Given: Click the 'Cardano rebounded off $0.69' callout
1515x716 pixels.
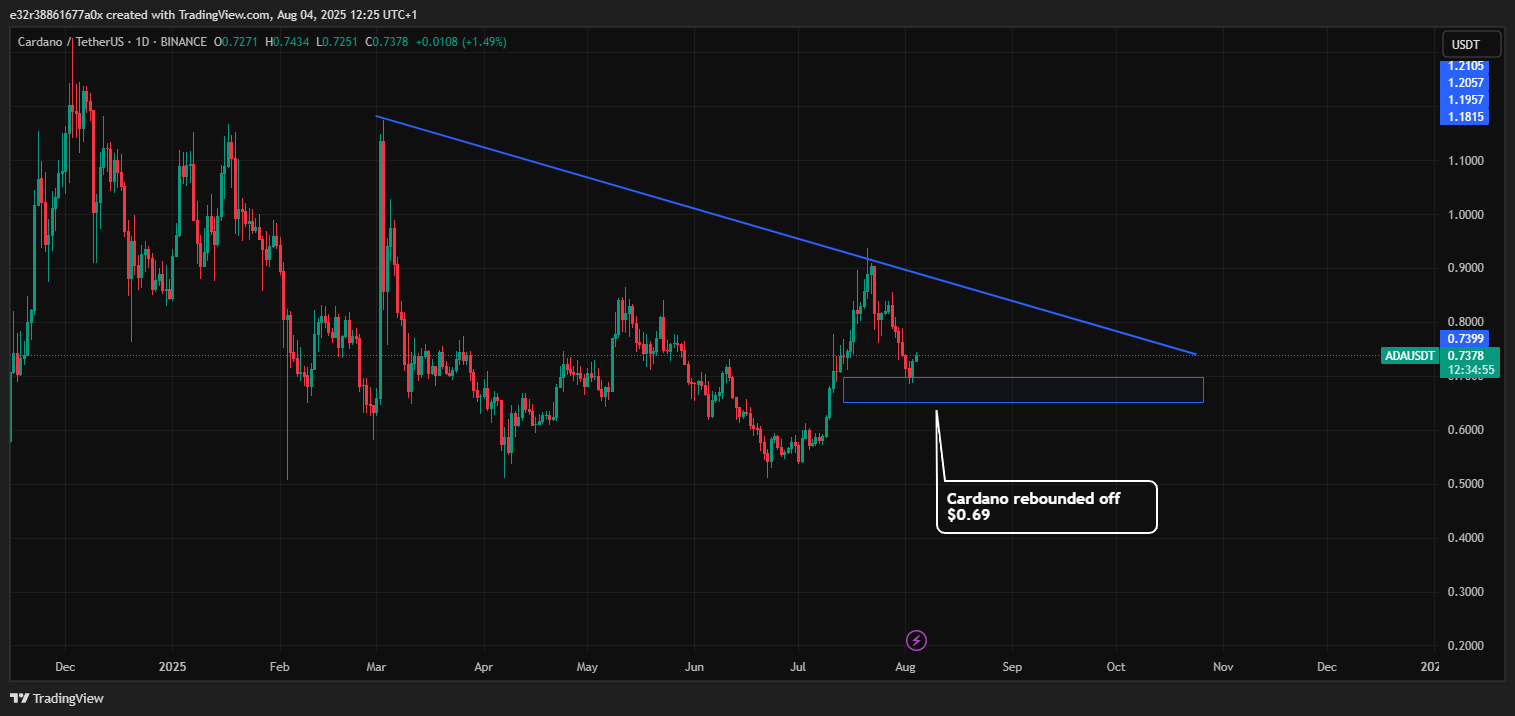Looking at the screenshot, I should 1047,507.
